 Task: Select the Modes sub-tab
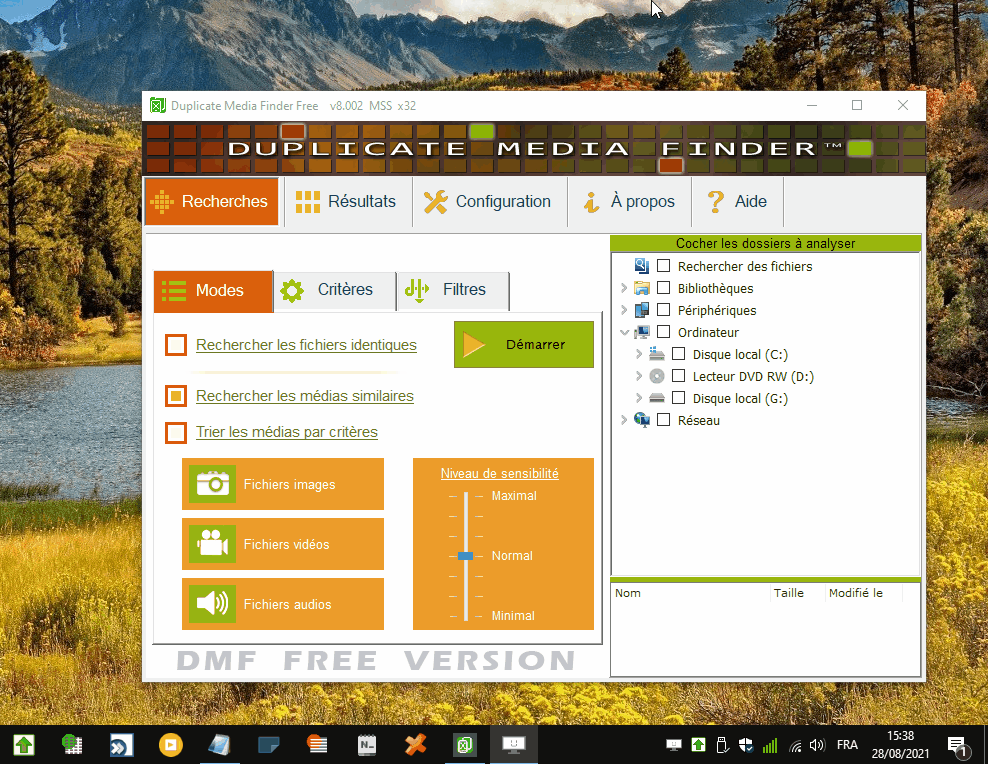[213, 291]
